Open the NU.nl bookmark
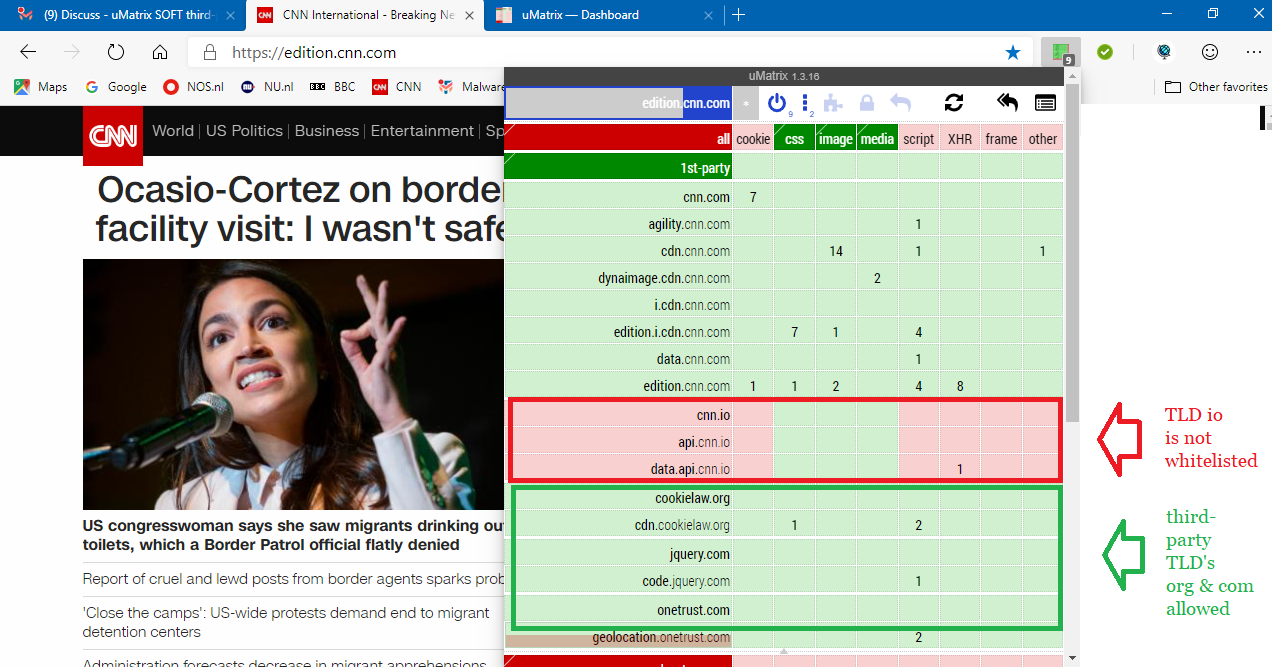The image size is (1272, 667). pyautogui.click(x=267, y=87)
